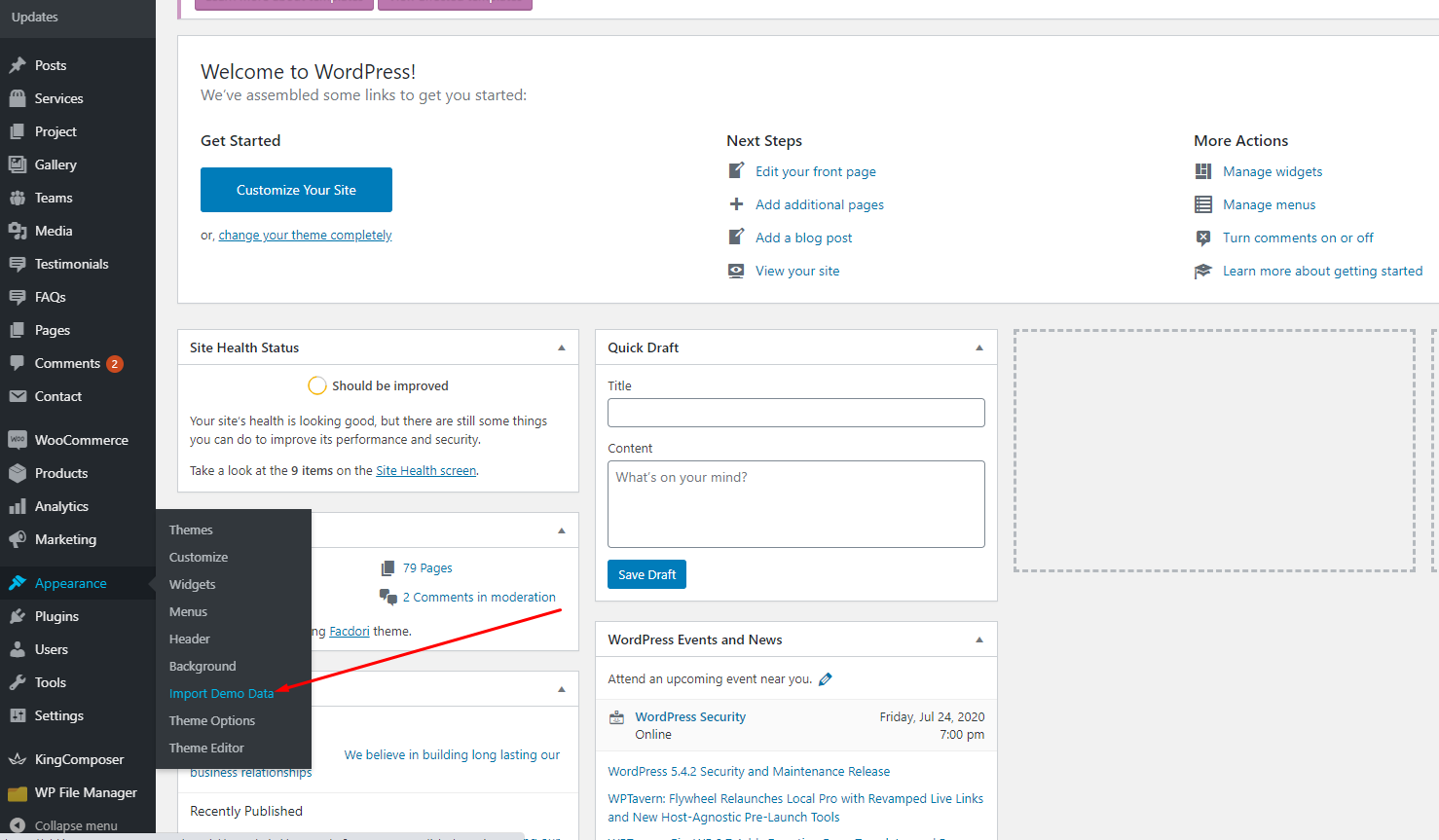1439x840 pixels.
Task: Click the Save Draft button
Action: tap(646, 574)
